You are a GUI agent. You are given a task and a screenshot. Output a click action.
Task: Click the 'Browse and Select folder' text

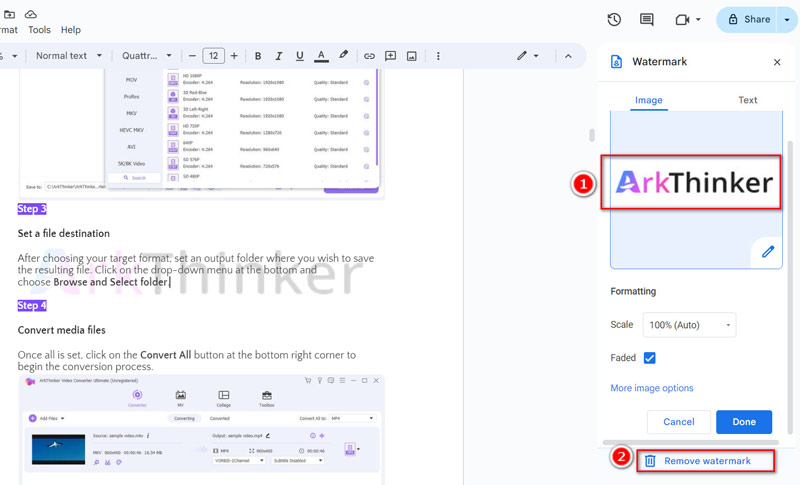[111, 282]
